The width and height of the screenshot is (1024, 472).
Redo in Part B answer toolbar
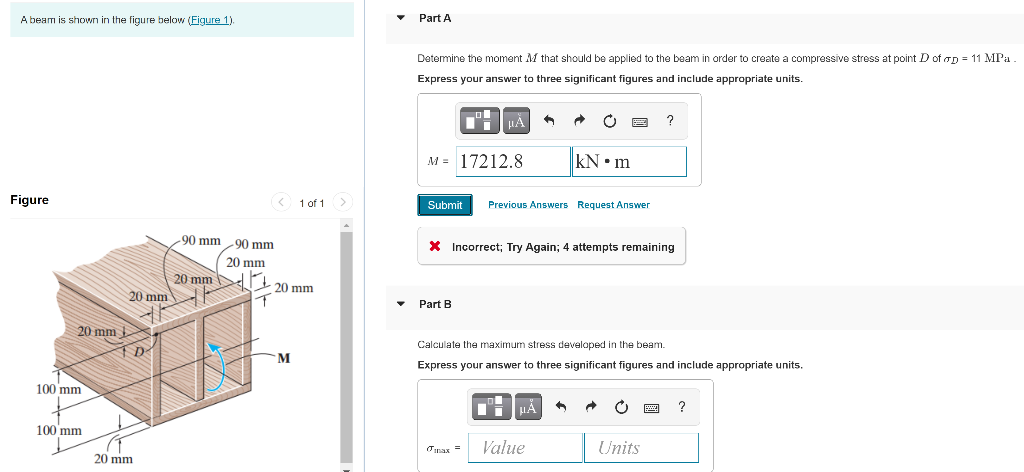(592, 407)
